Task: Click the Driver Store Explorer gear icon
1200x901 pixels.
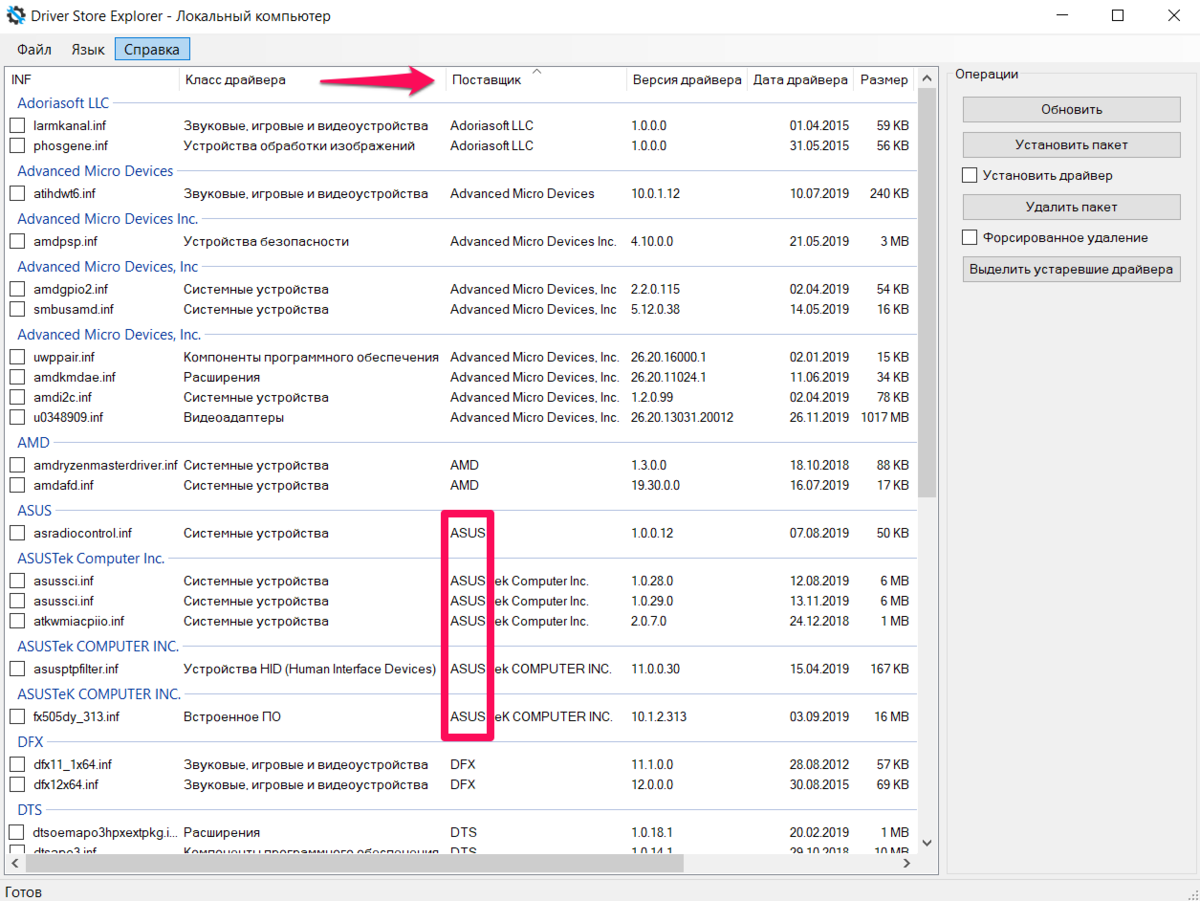Action: coord(16,16)
